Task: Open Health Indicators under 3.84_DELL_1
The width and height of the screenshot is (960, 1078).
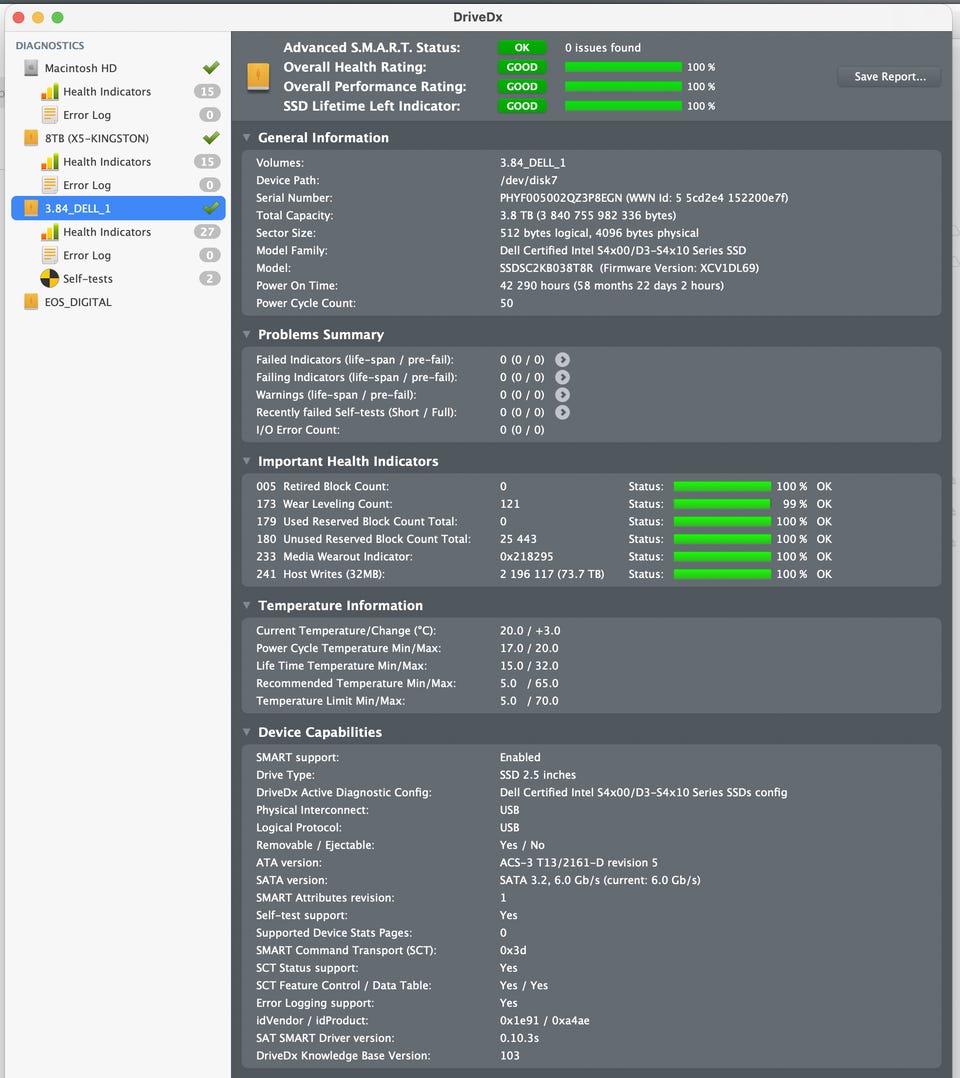Action: click(x=118, y=232)
